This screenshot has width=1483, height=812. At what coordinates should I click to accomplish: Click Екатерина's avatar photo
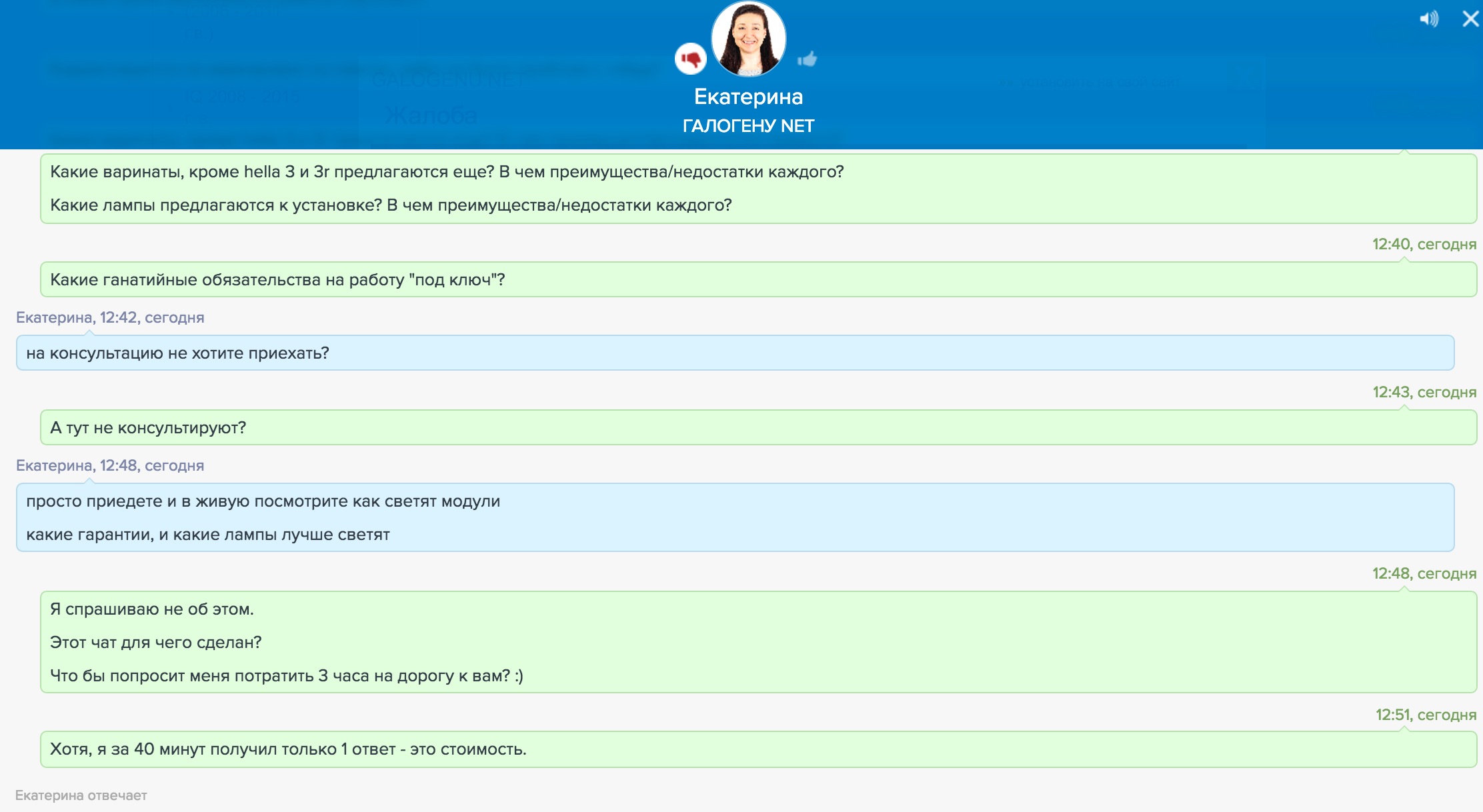(748, 39)
